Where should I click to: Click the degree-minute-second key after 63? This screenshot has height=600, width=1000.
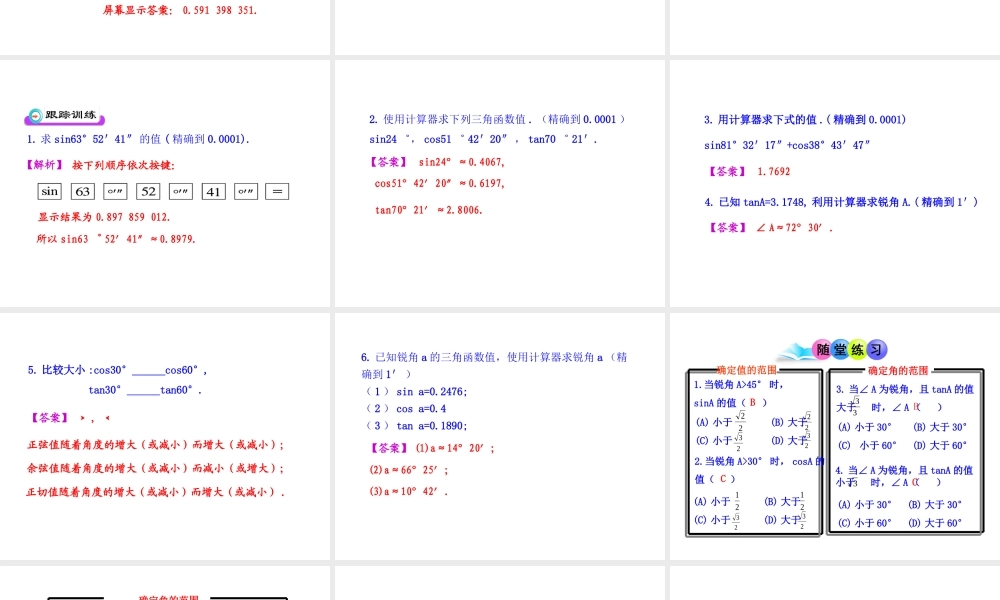[115, 191]
